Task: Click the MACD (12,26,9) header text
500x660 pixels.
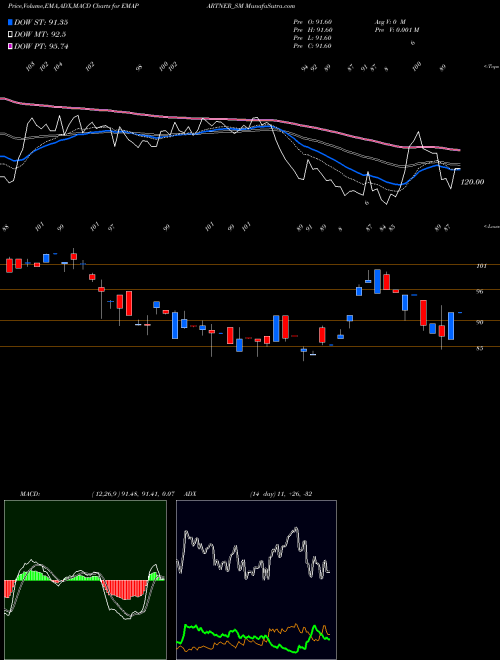Action: pyautogui.click(x=97, y=494)
